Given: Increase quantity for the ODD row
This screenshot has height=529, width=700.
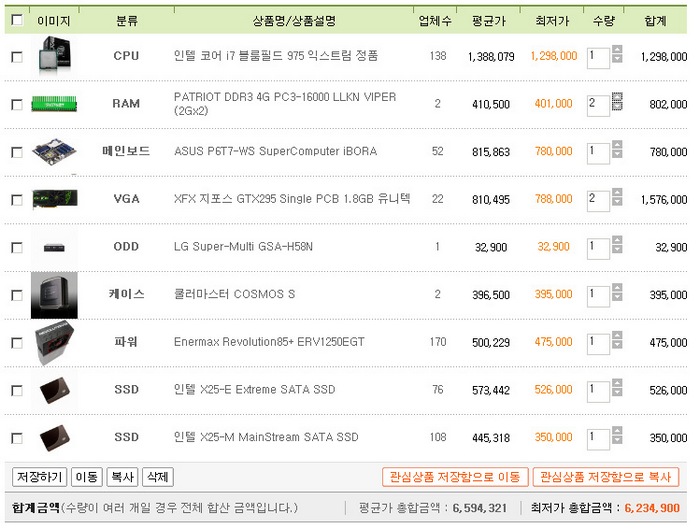Looking at the screenshot, I should pos(617,240).
